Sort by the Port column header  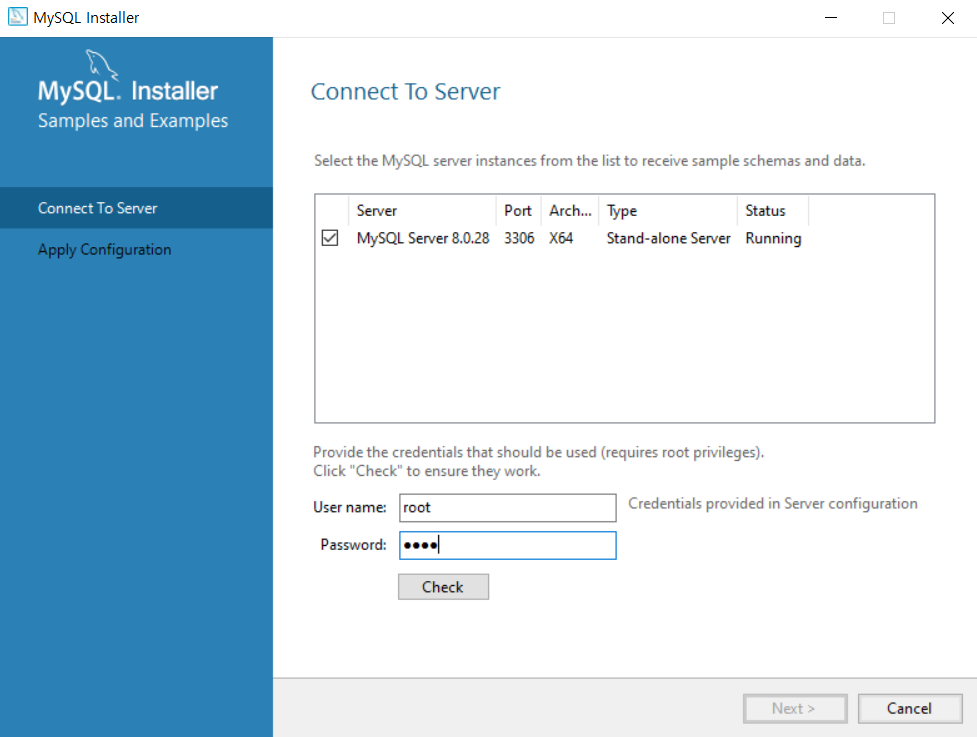tap(518, 210)
